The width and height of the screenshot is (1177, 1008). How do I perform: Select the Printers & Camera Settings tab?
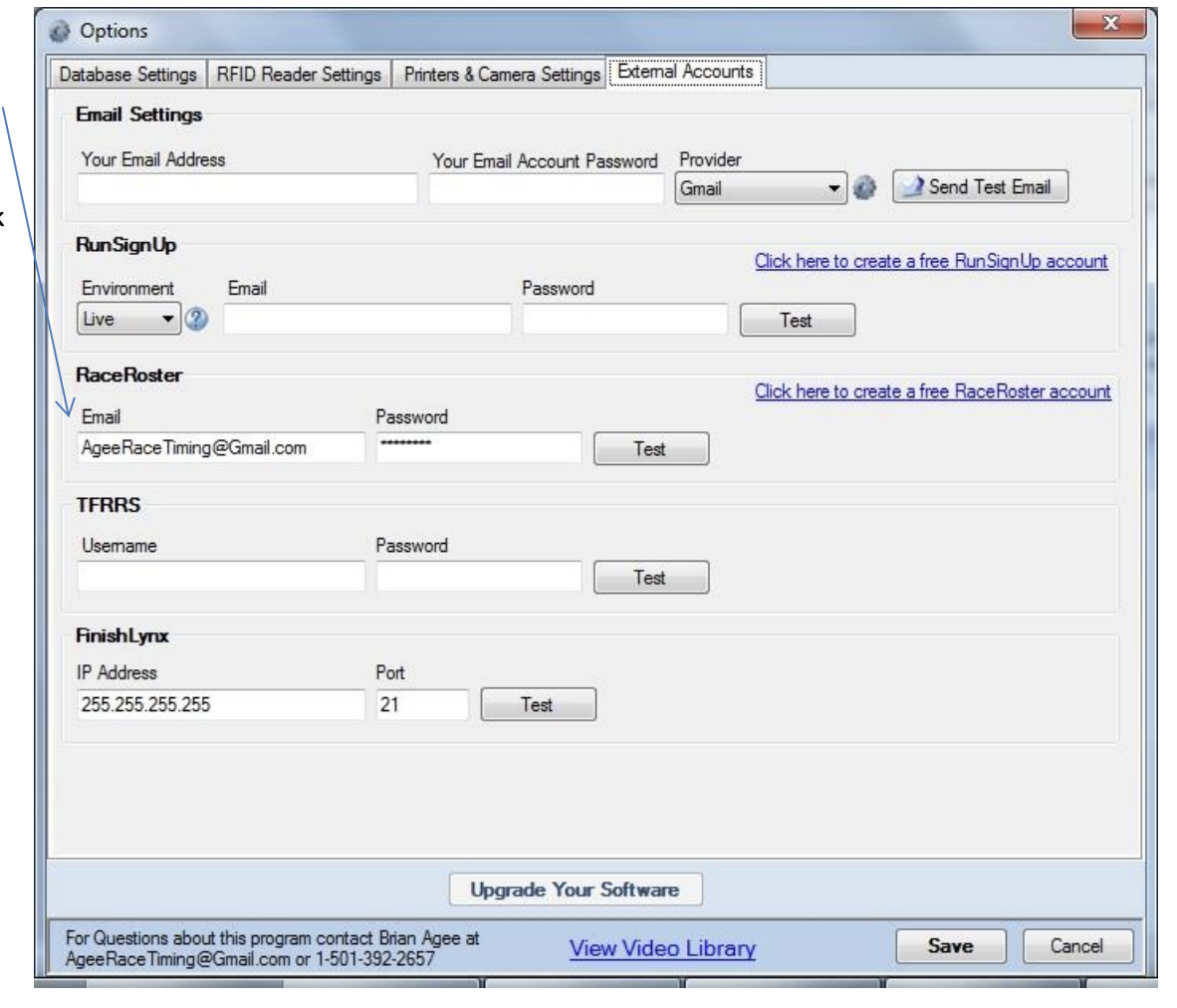(502, 75)
